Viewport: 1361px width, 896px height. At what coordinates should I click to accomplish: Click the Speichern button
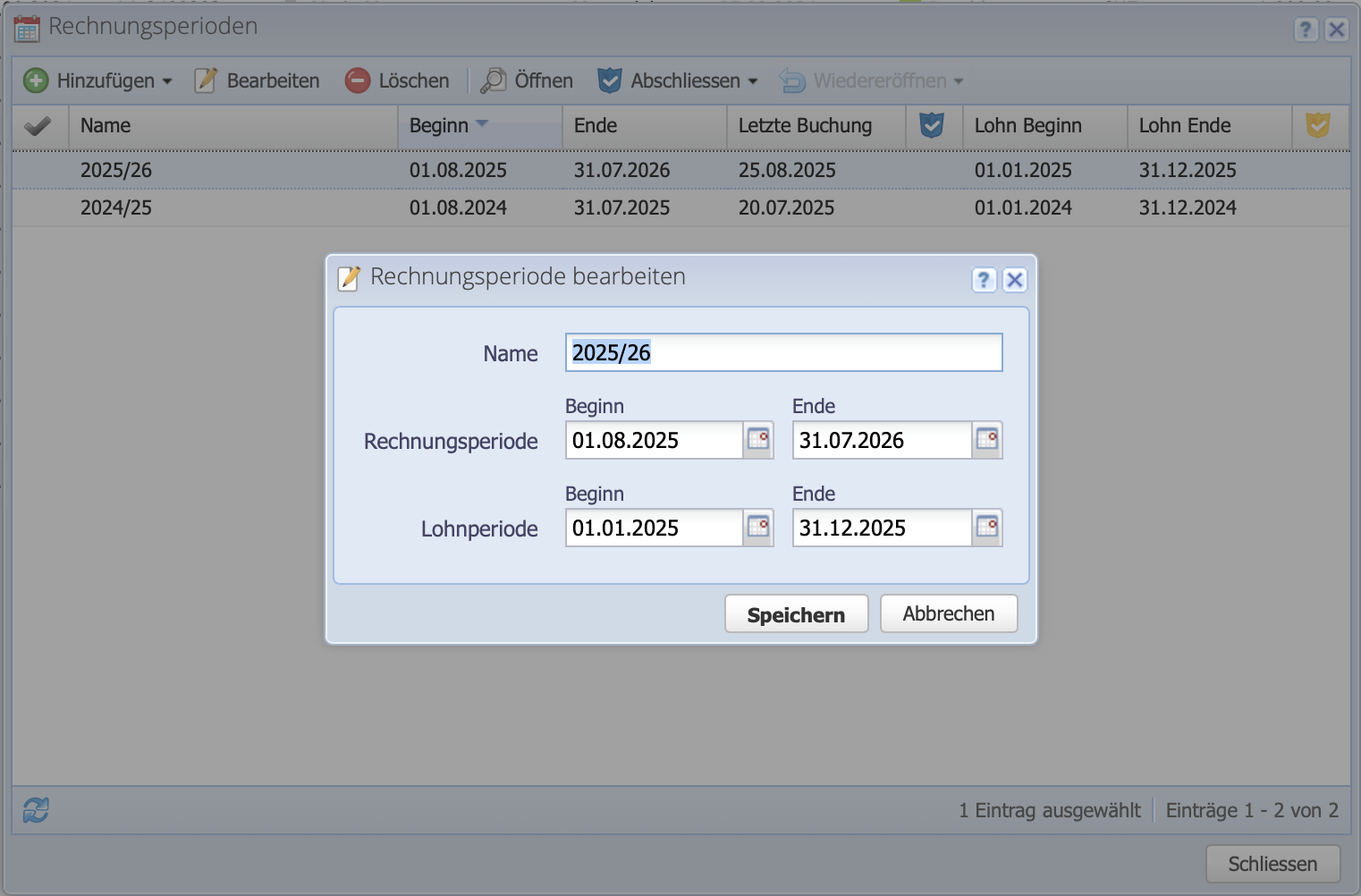[x=796, y=614]
